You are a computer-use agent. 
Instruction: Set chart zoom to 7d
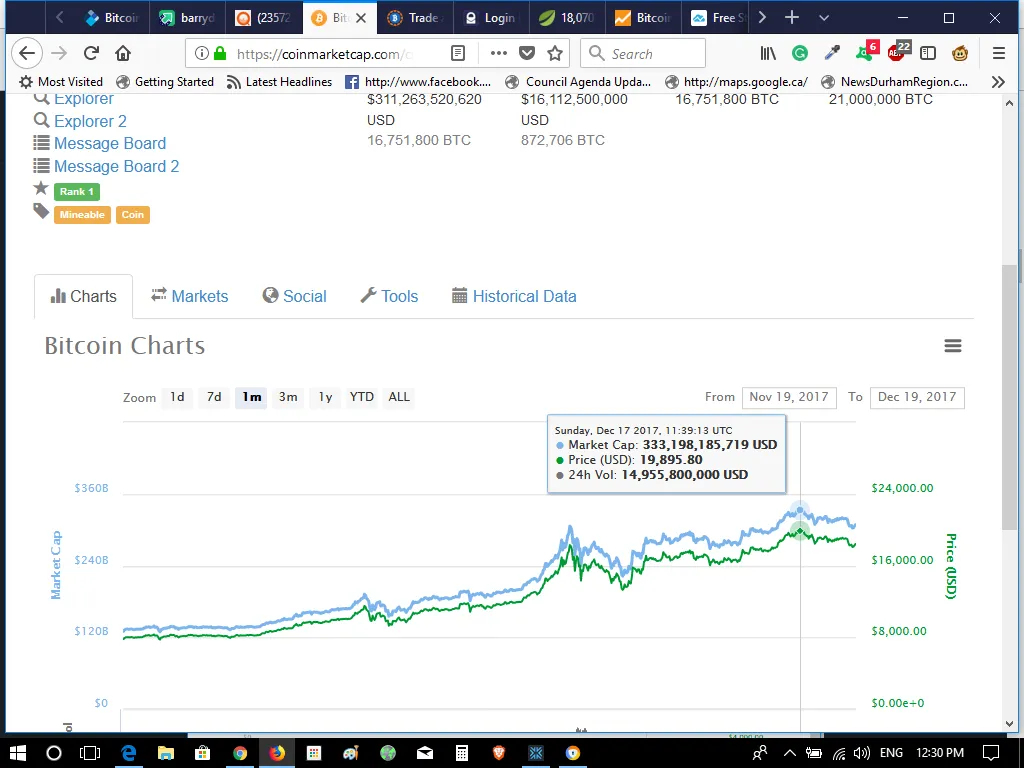[x=214, y=397]
